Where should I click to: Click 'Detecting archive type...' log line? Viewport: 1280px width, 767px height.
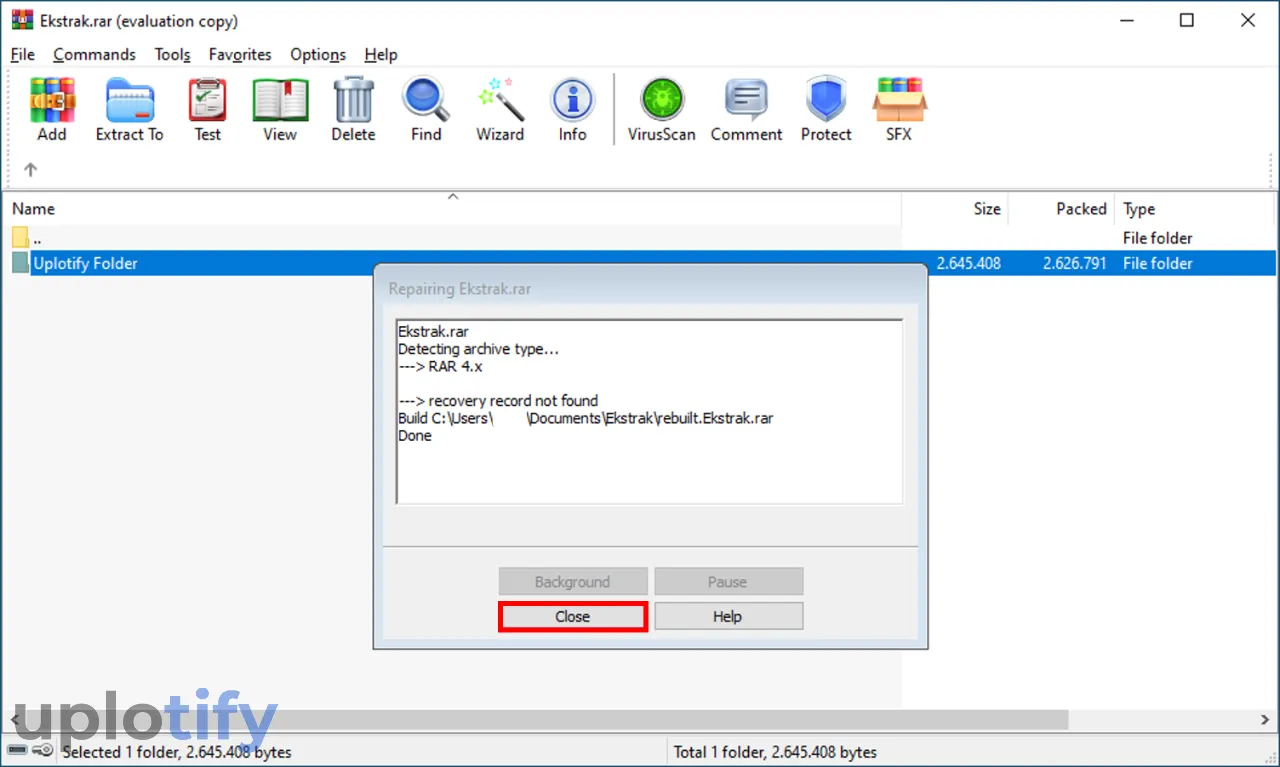pyautogui.click(x=478, y=349)
